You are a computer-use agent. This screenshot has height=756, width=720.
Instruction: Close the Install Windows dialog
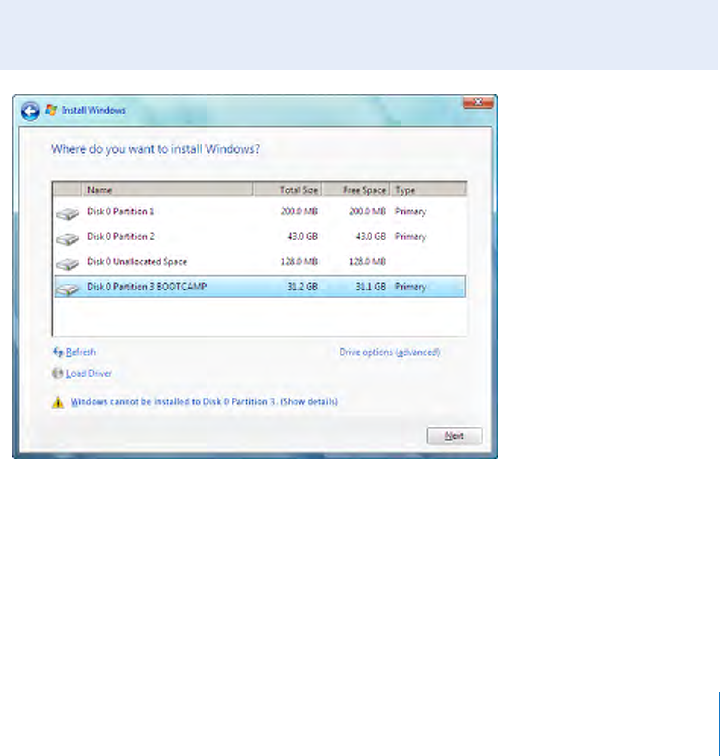pos(477,102)
